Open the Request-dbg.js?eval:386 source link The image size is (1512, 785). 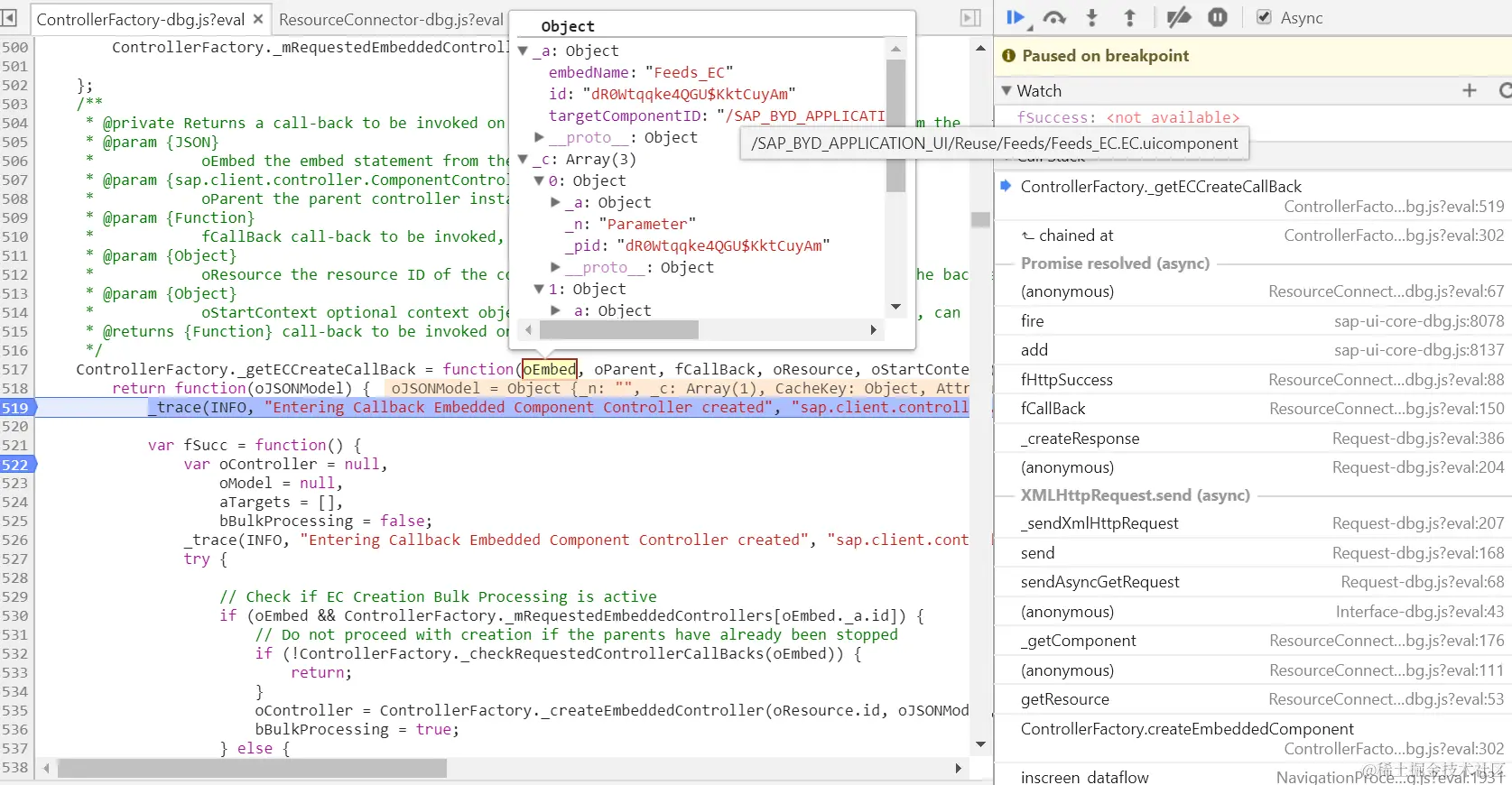point(1418,439)
